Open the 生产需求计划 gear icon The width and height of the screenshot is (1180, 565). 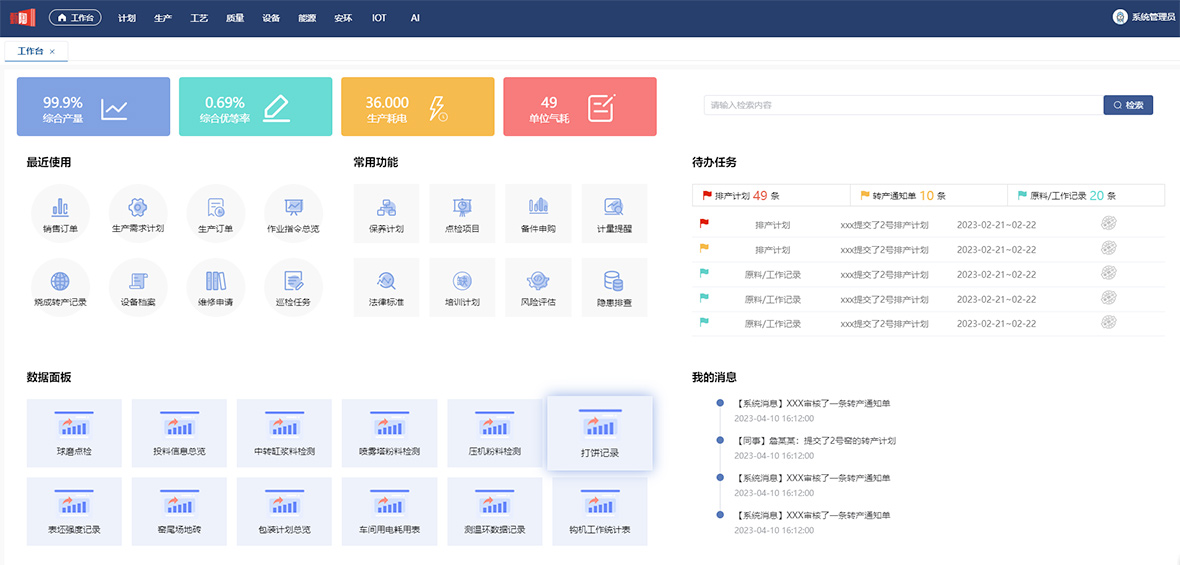pyautogui.click(x=138, y=209)
